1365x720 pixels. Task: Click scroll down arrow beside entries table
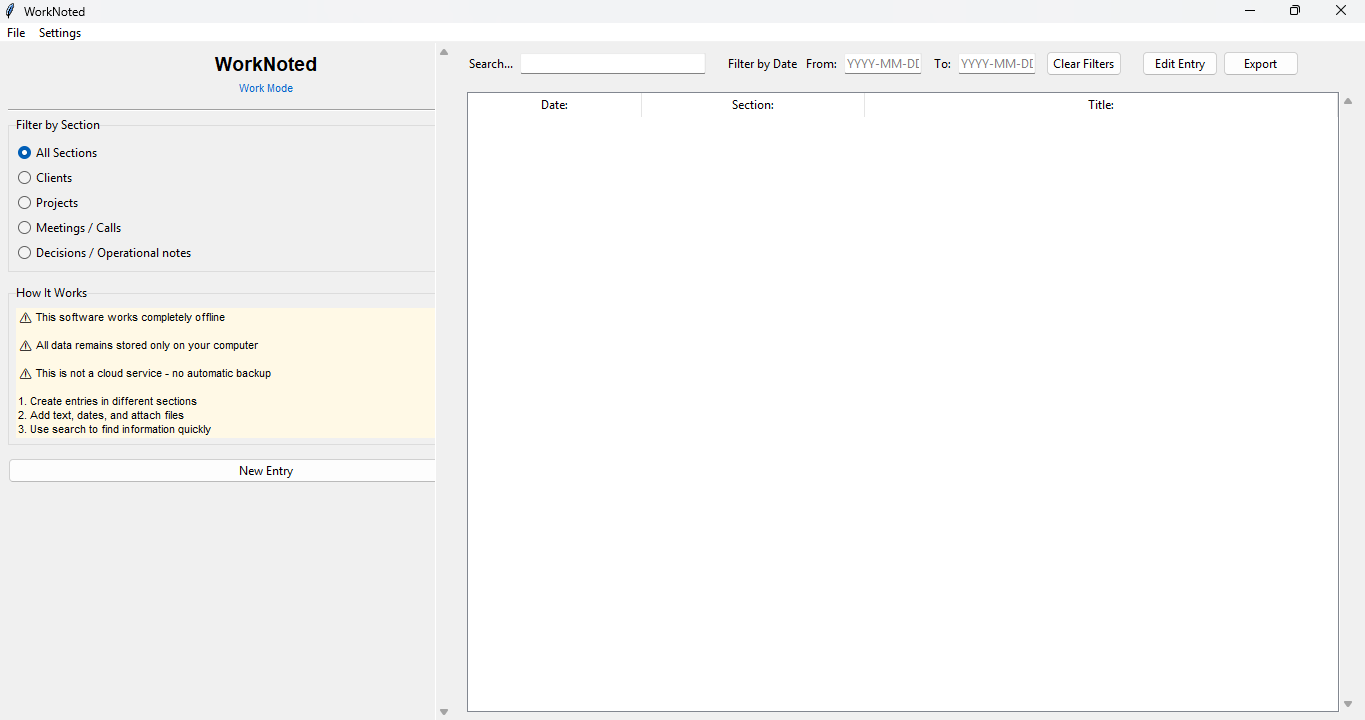(x=1348, y=704)
